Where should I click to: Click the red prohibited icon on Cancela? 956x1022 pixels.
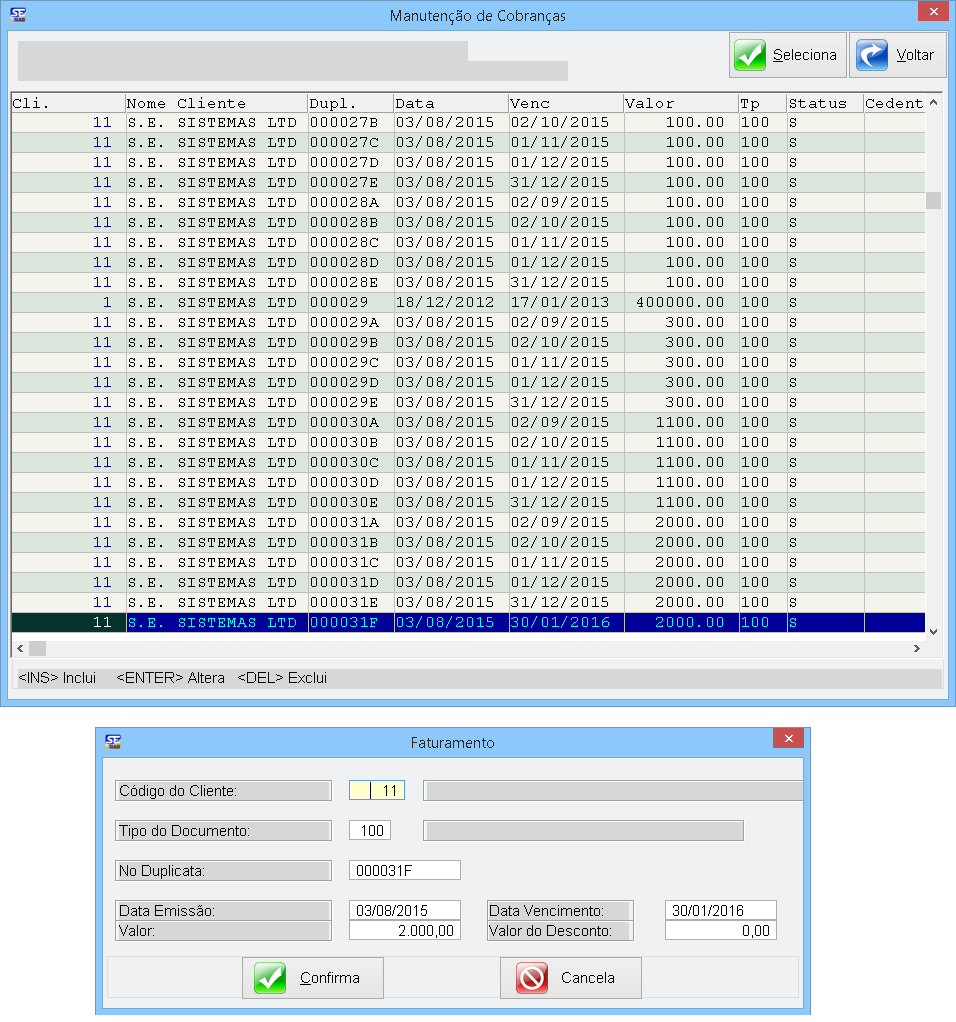532,978
